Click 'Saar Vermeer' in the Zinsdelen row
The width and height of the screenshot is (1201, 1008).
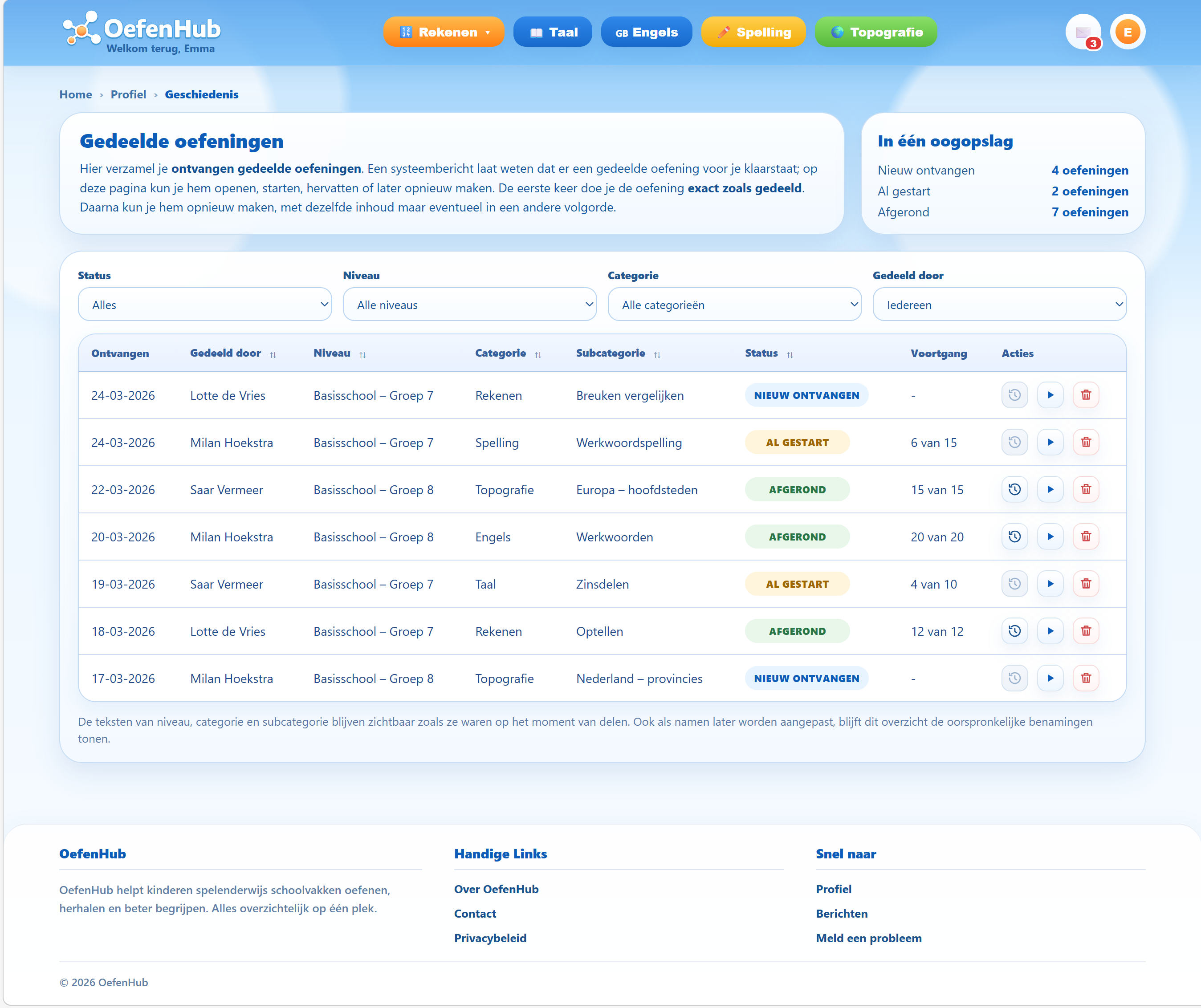point(227,584)
